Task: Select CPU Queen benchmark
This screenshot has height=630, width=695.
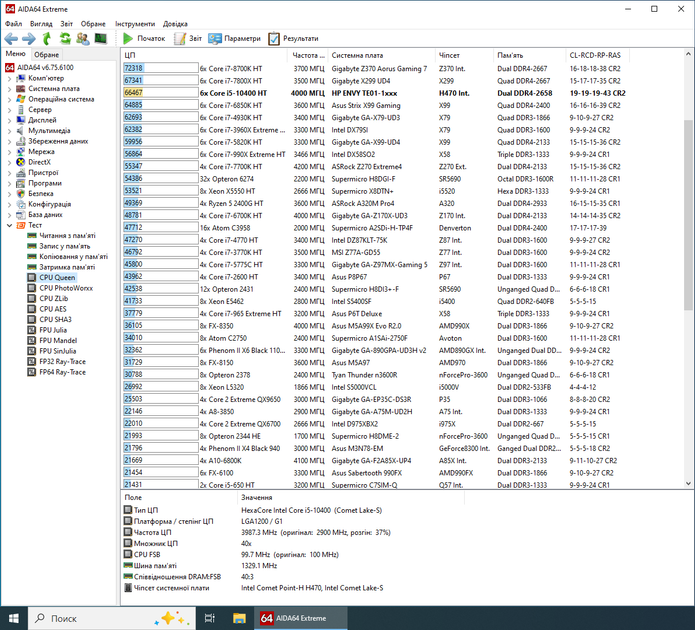Action: (57, 278)
